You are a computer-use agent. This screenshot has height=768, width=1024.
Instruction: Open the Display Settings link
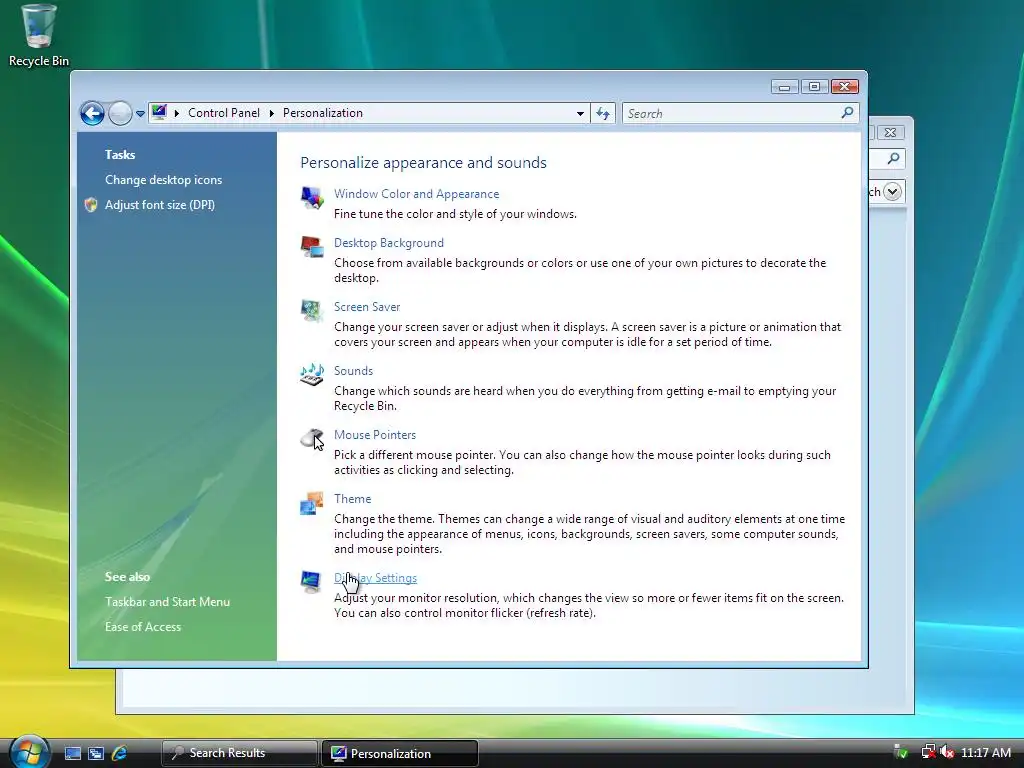376,578
